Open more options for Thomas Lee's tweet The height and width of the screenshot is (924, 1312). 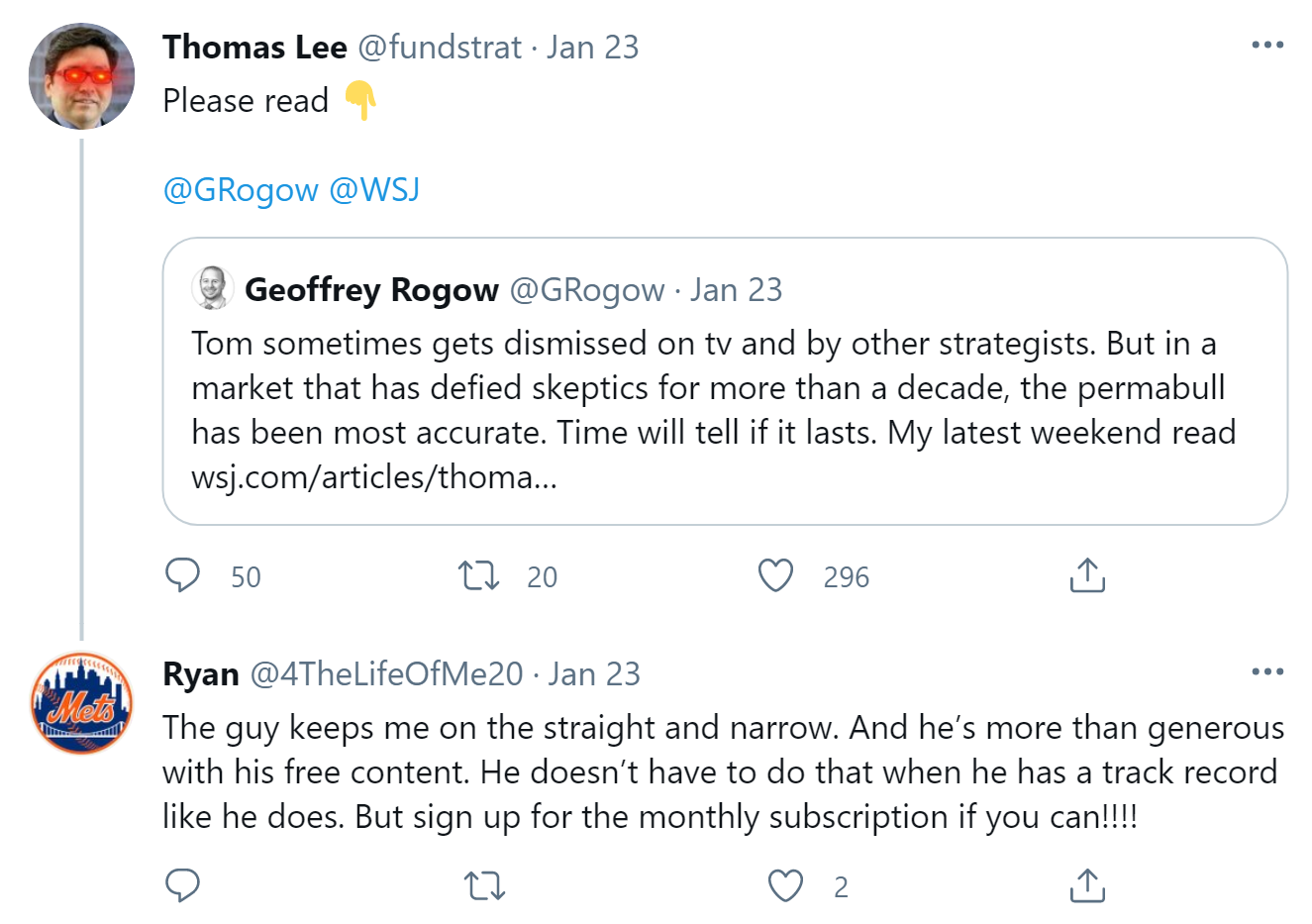[1267, 46]
